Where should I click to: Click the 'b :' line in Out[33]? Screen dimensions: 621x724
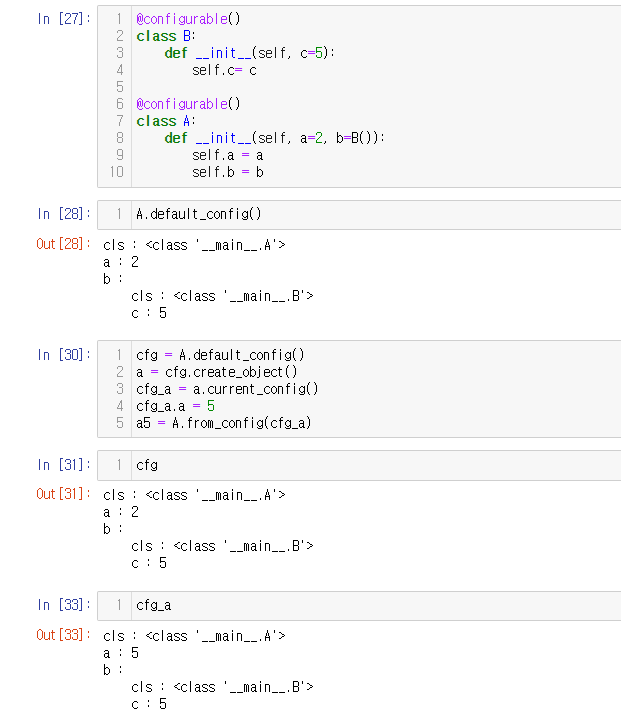coord(113,670)
